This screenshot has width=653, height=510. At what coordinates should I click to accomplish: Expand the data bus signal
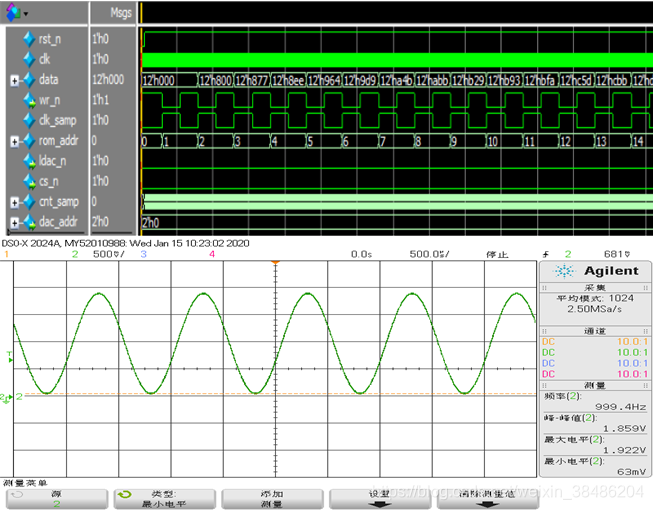point(14,81)
